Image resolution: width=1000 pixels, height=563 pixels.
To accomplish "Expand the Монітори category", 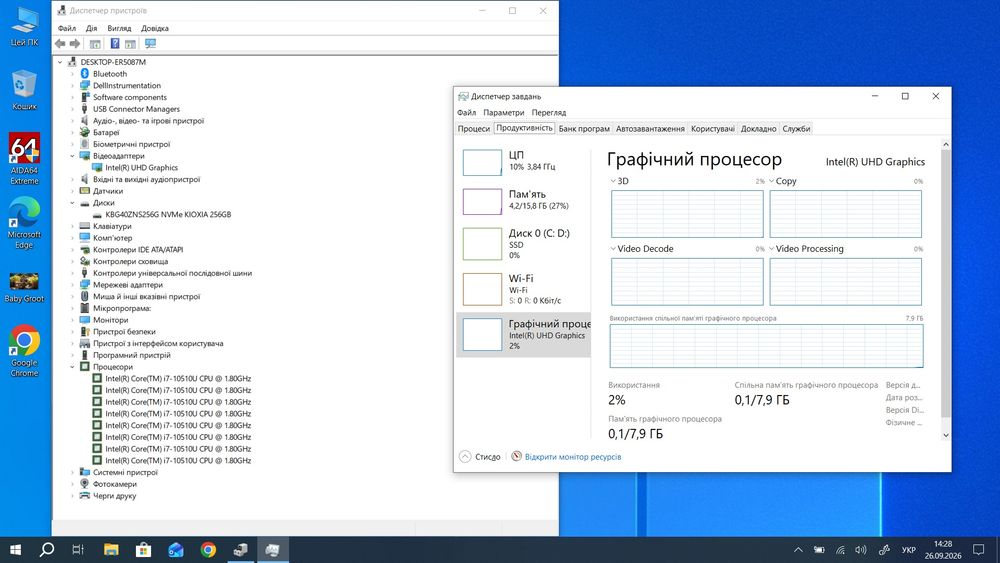I will point(73,320).
